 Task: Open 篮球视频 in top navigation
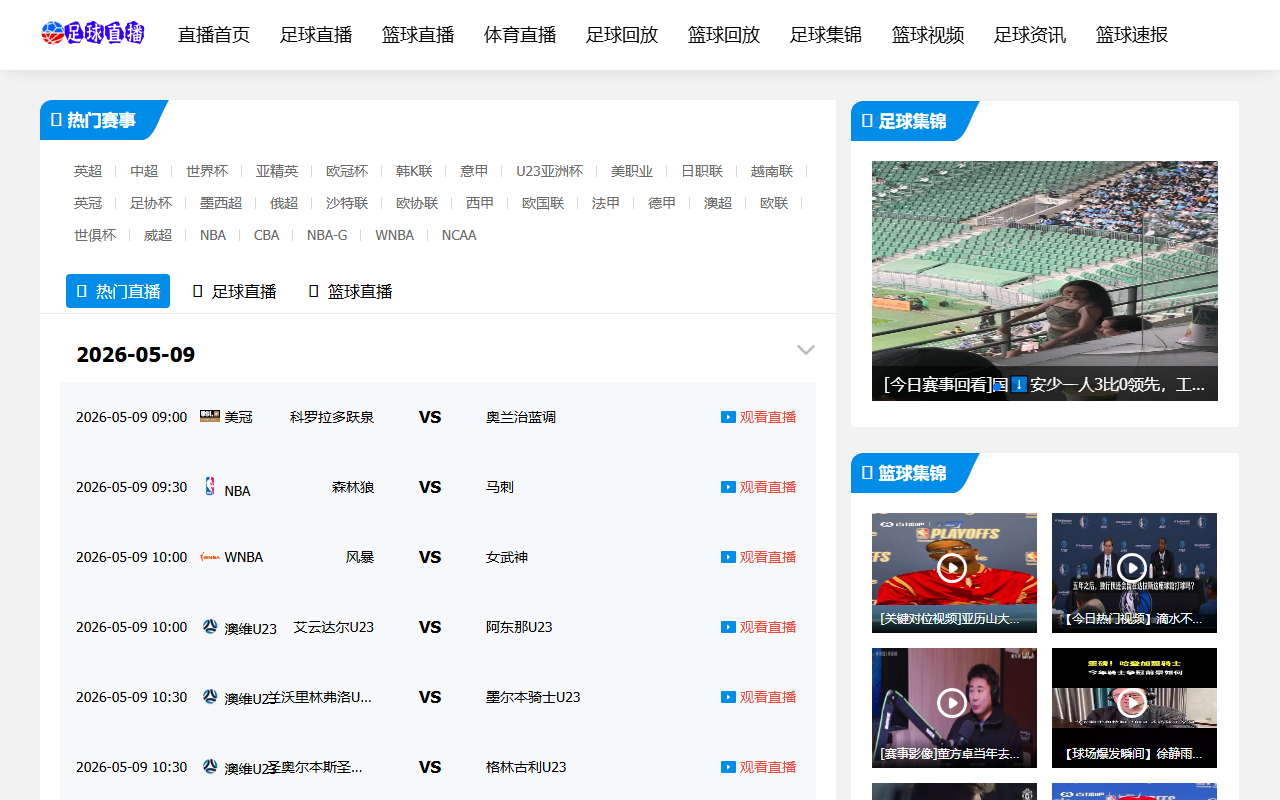[928, 35]
